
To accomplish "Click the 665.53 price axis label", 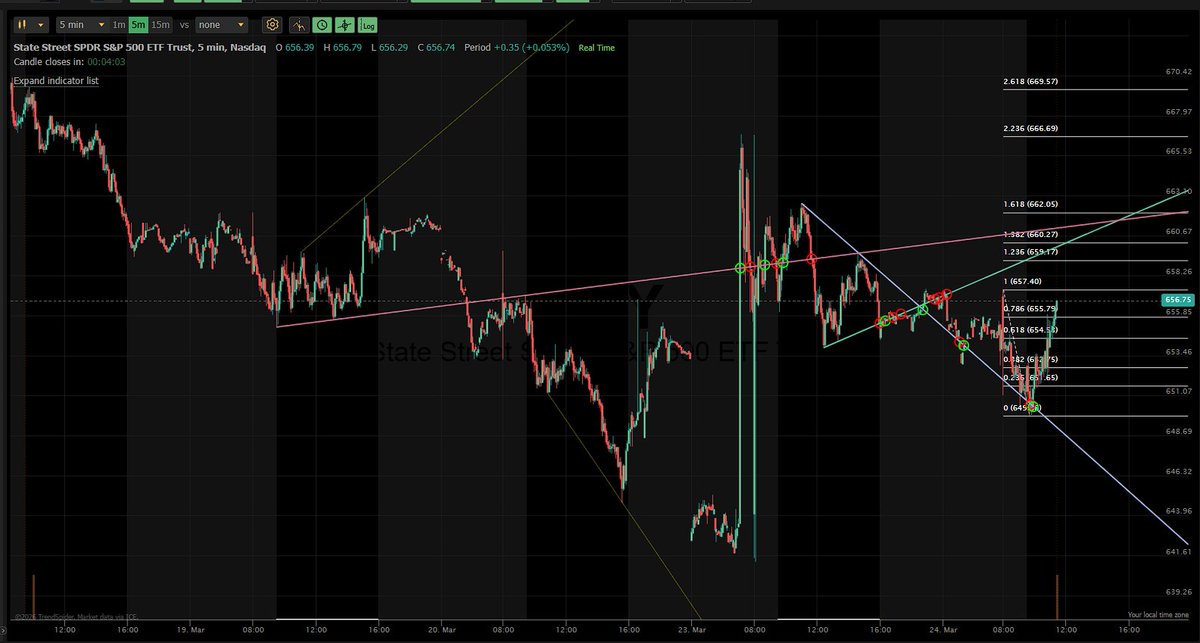I will click(x=1178, y=151).
